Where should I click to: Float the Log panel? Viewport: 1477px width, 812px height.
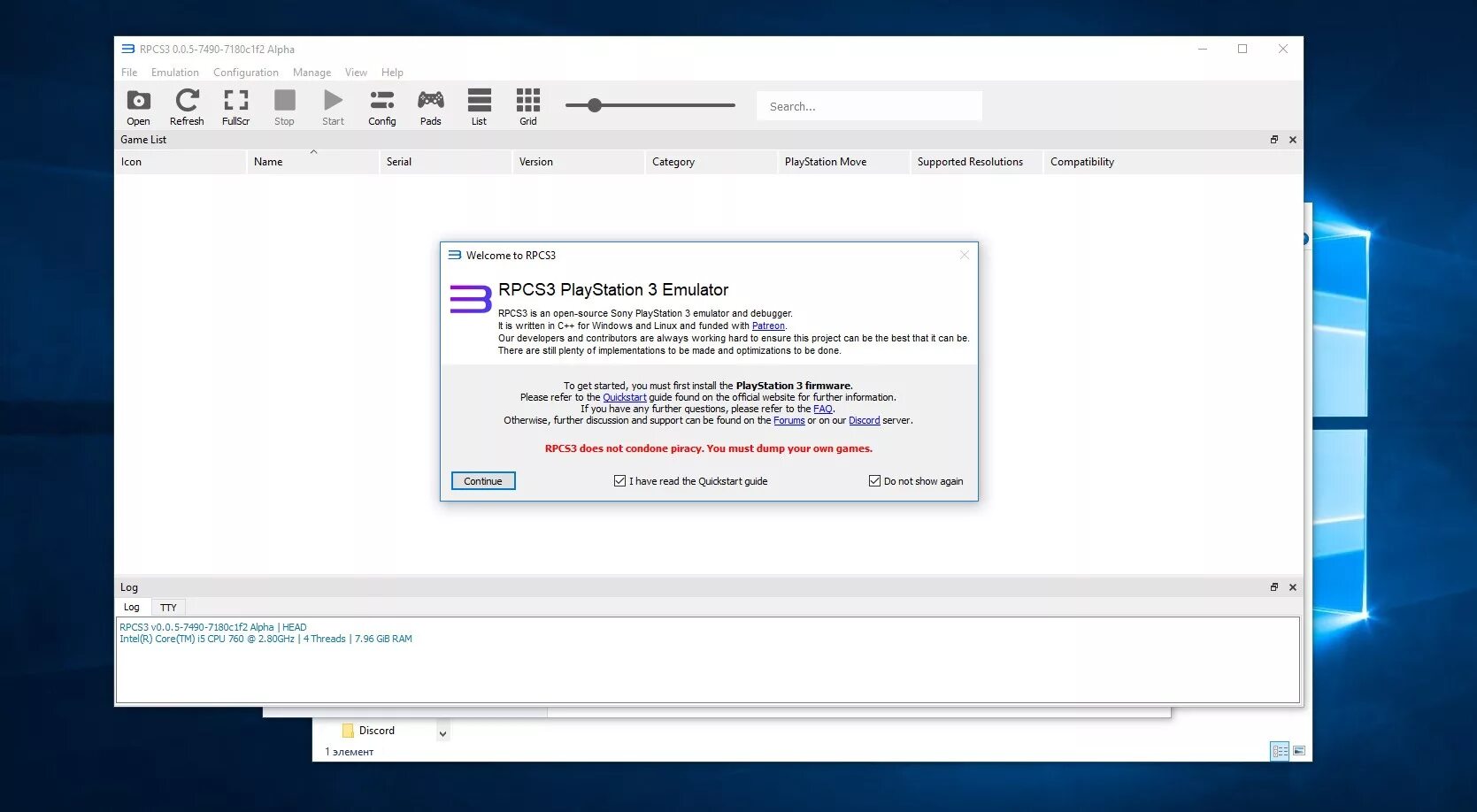coord(1274,587)
